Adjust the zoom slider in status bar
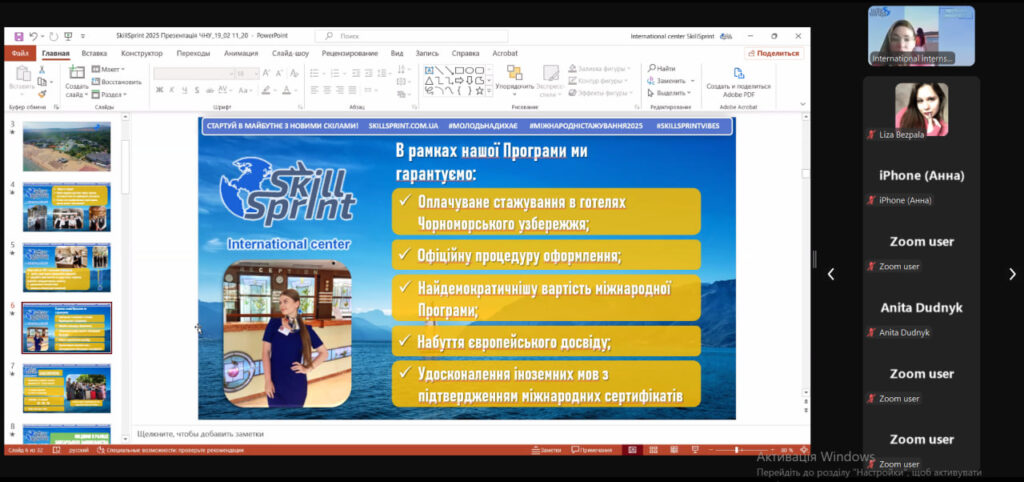Screen dimensions: 1024x482 [x=737, y=451]
